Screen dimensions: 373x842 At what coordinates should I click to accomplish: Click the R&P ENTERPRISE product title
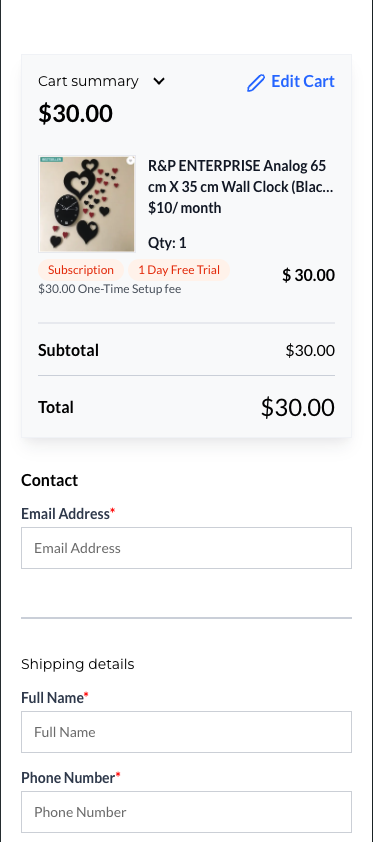point(240,177)
